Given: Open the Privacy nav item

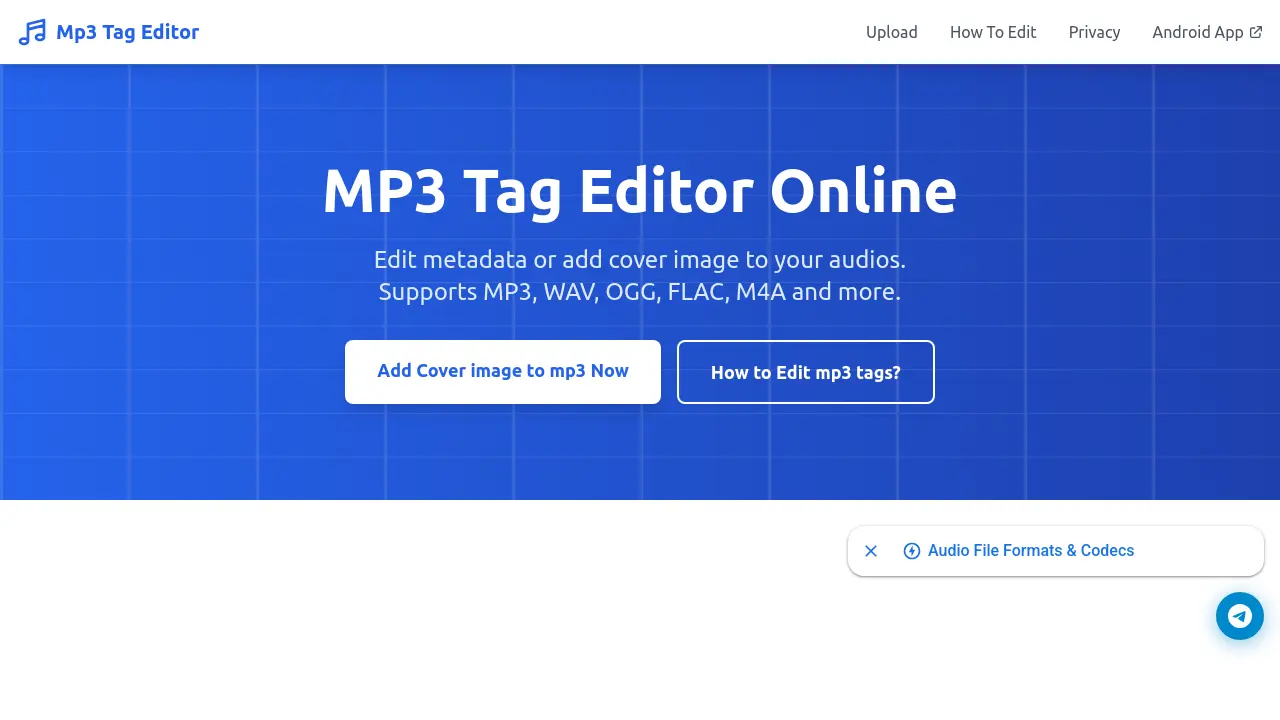Looking at the screenshot, I should (1094, 32).
